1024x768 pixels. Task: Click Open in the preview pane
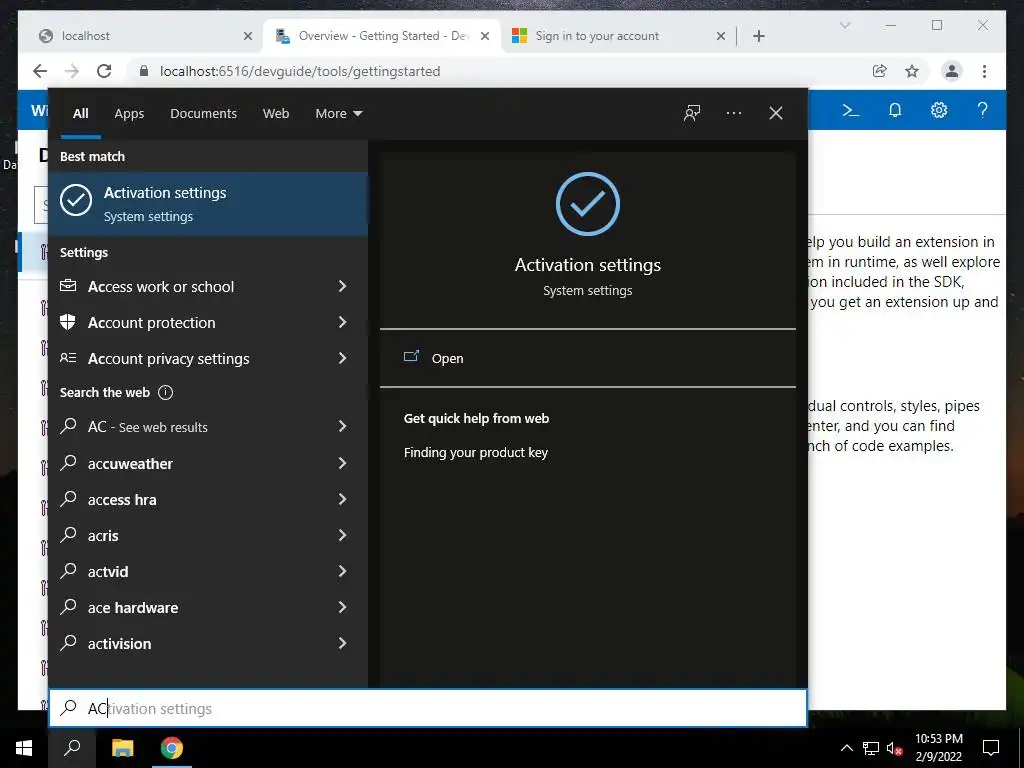[447, 359]
